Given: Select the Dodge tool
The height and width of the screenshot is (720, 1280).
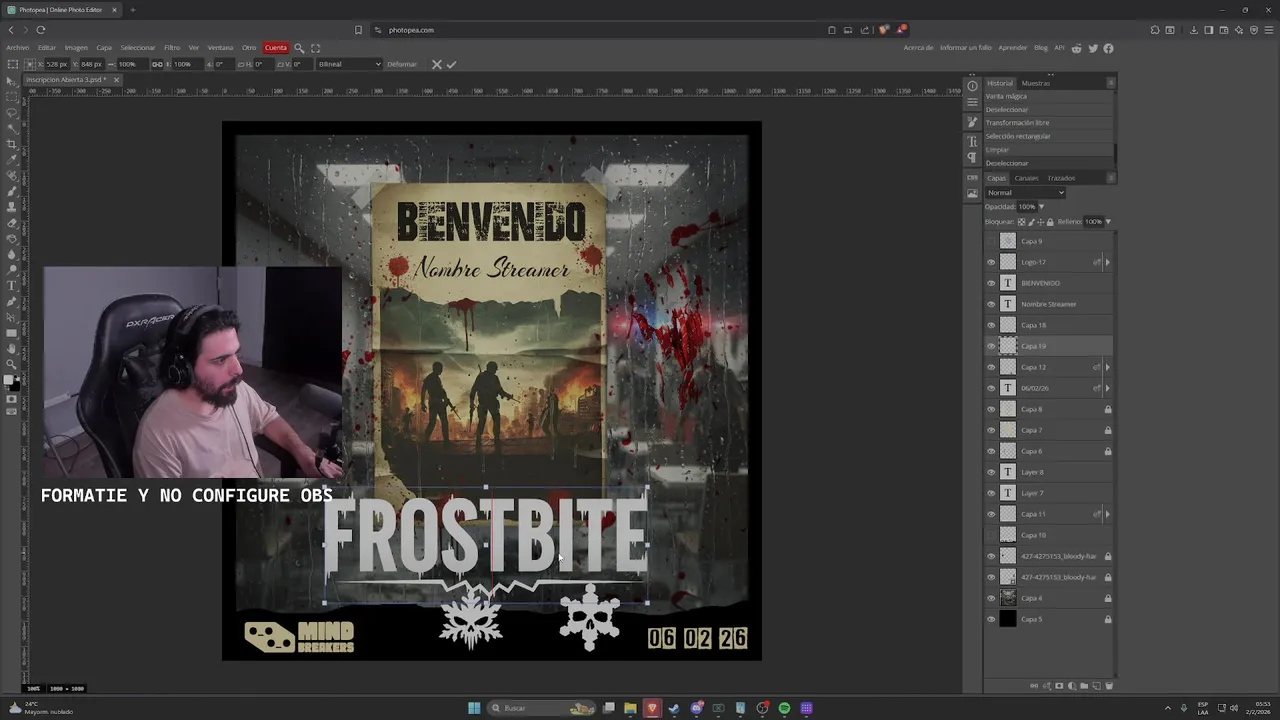Looking at the screenshot, I should click(x=12, y=270).
